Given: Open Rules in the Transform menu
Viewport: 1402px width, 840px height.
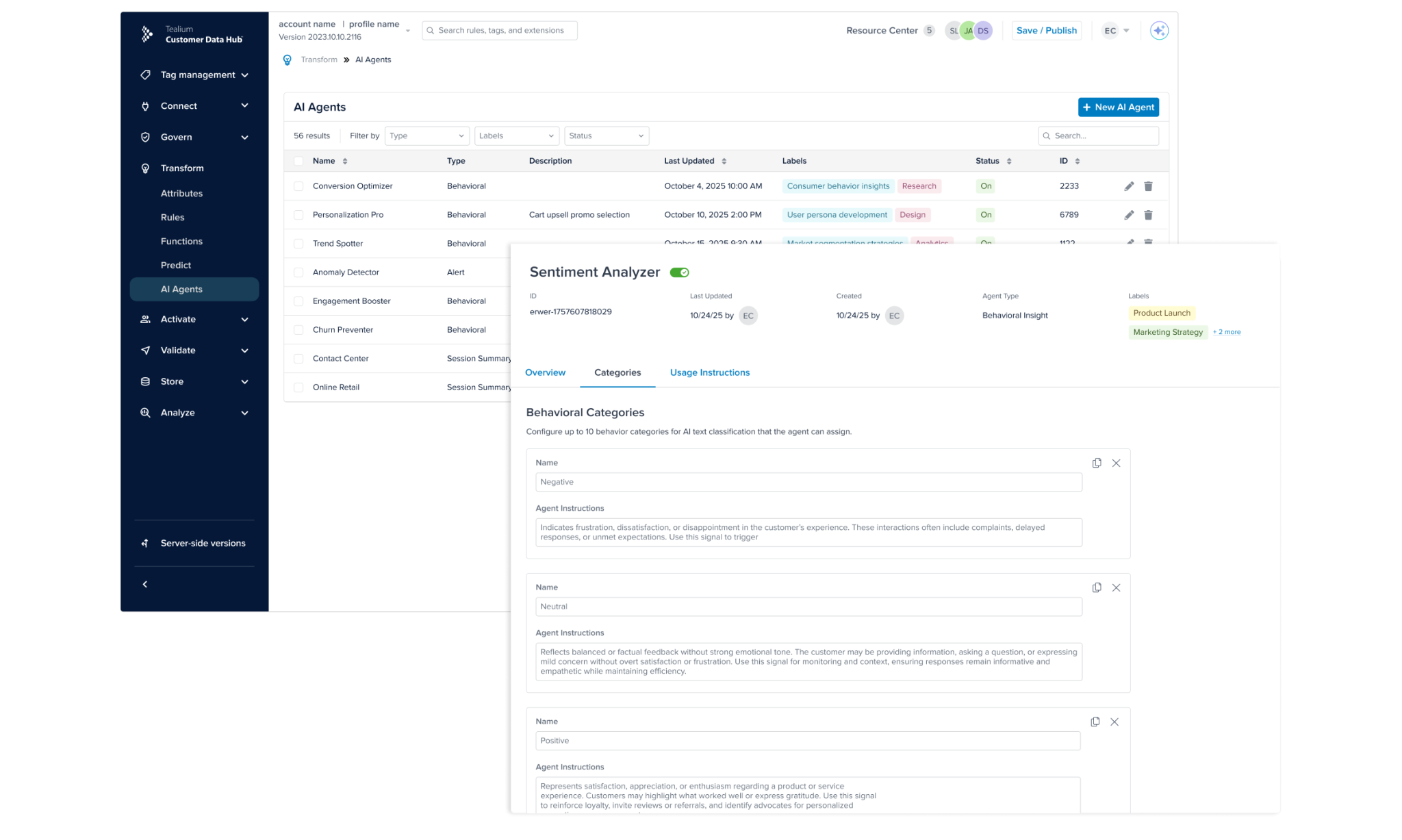Looking at the screenshot, I should [x=173, y=218].
